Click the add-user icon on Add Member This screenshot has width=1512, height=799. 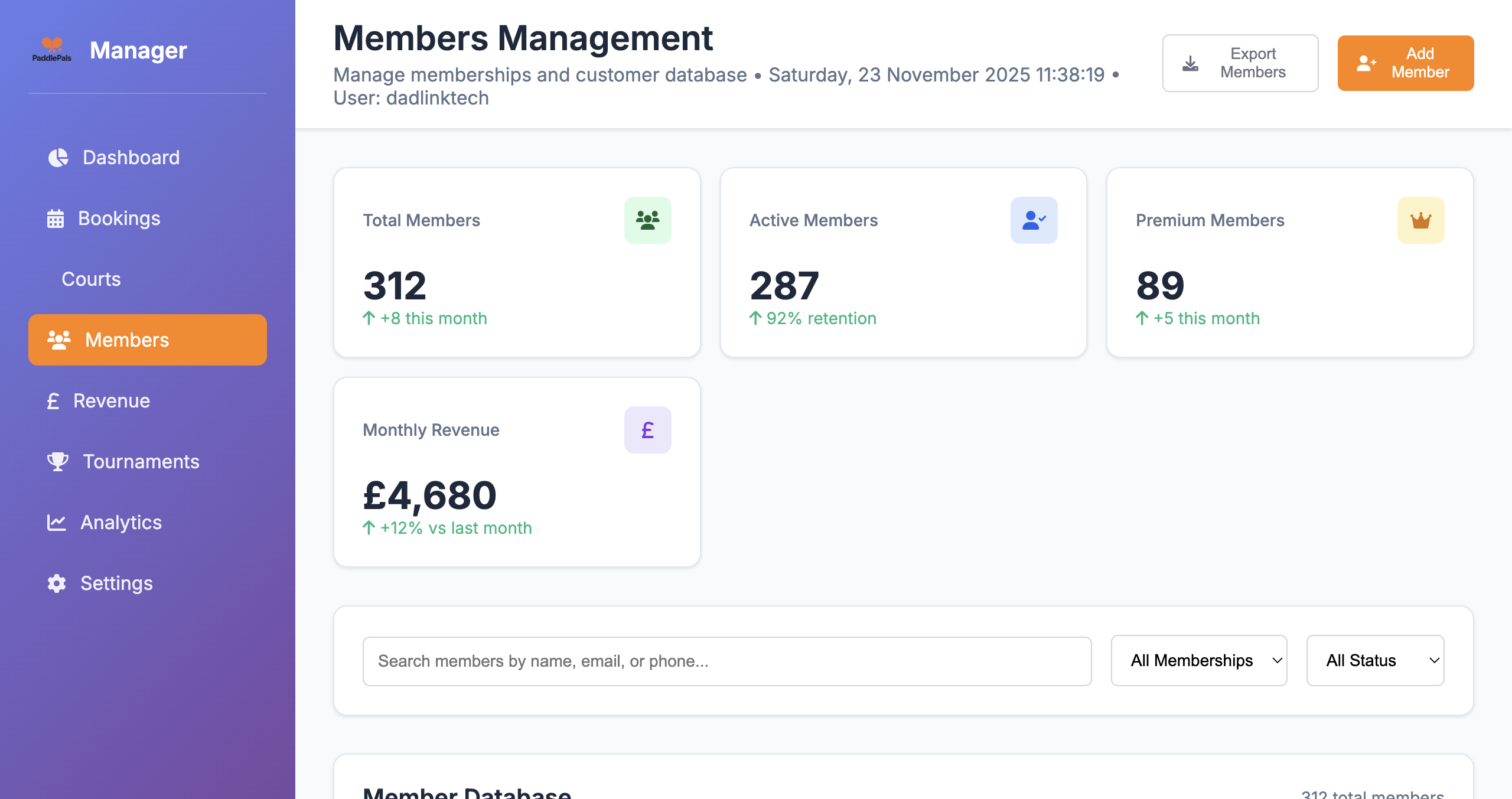(x=1366, y=63)
